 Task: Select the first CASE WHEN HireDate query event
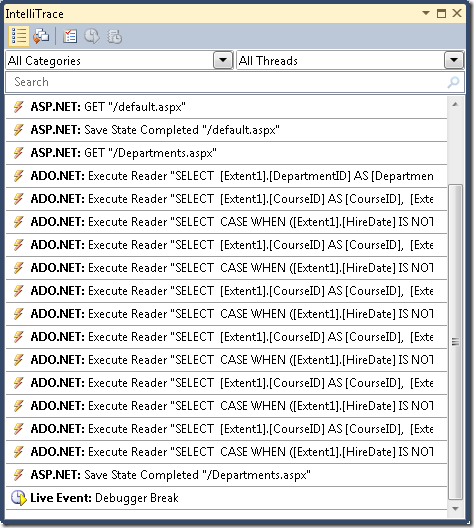[x=226, y=222]
